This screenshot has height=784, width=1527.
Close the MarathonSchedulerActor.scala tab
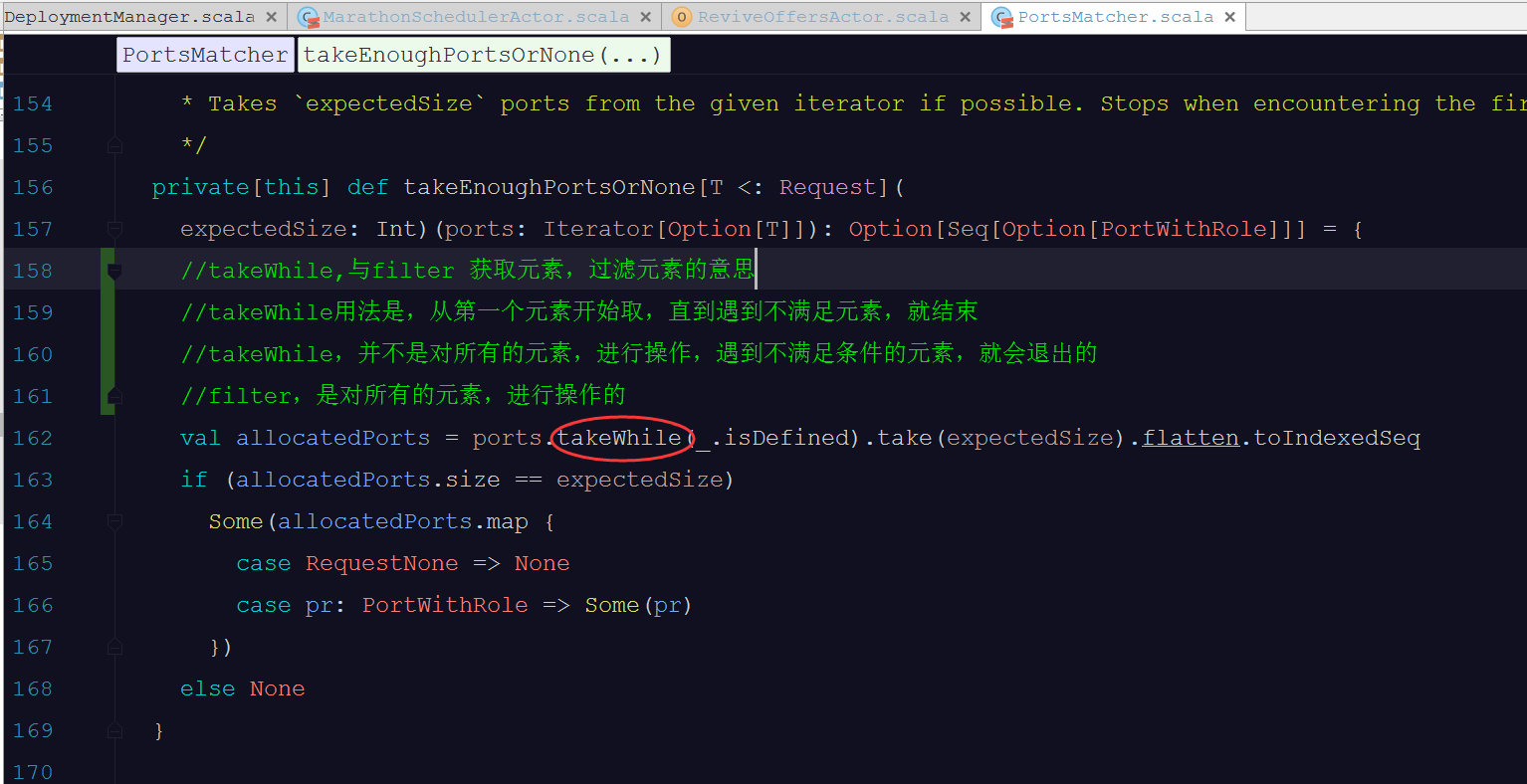tap(645, 17)
